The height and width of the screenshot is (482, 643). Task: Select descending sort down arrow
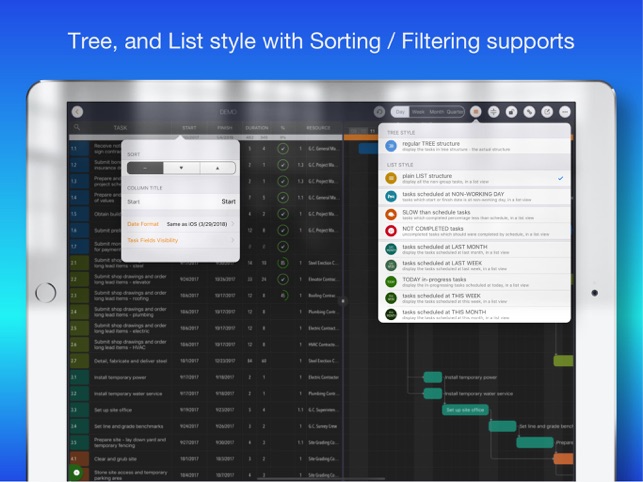pyautogui.click(x=181, y=168)
